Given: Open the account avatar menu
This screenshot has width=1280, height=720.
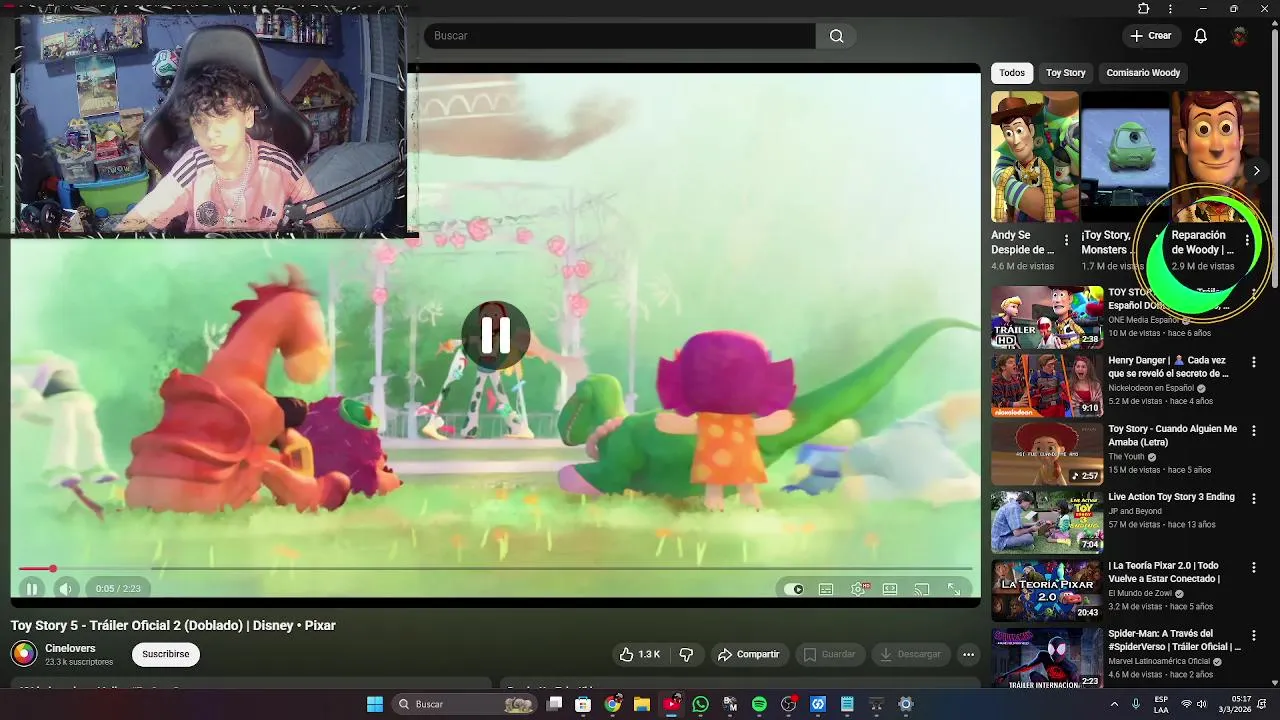Looking at the screenshot, I should (x=1239, y=36).
